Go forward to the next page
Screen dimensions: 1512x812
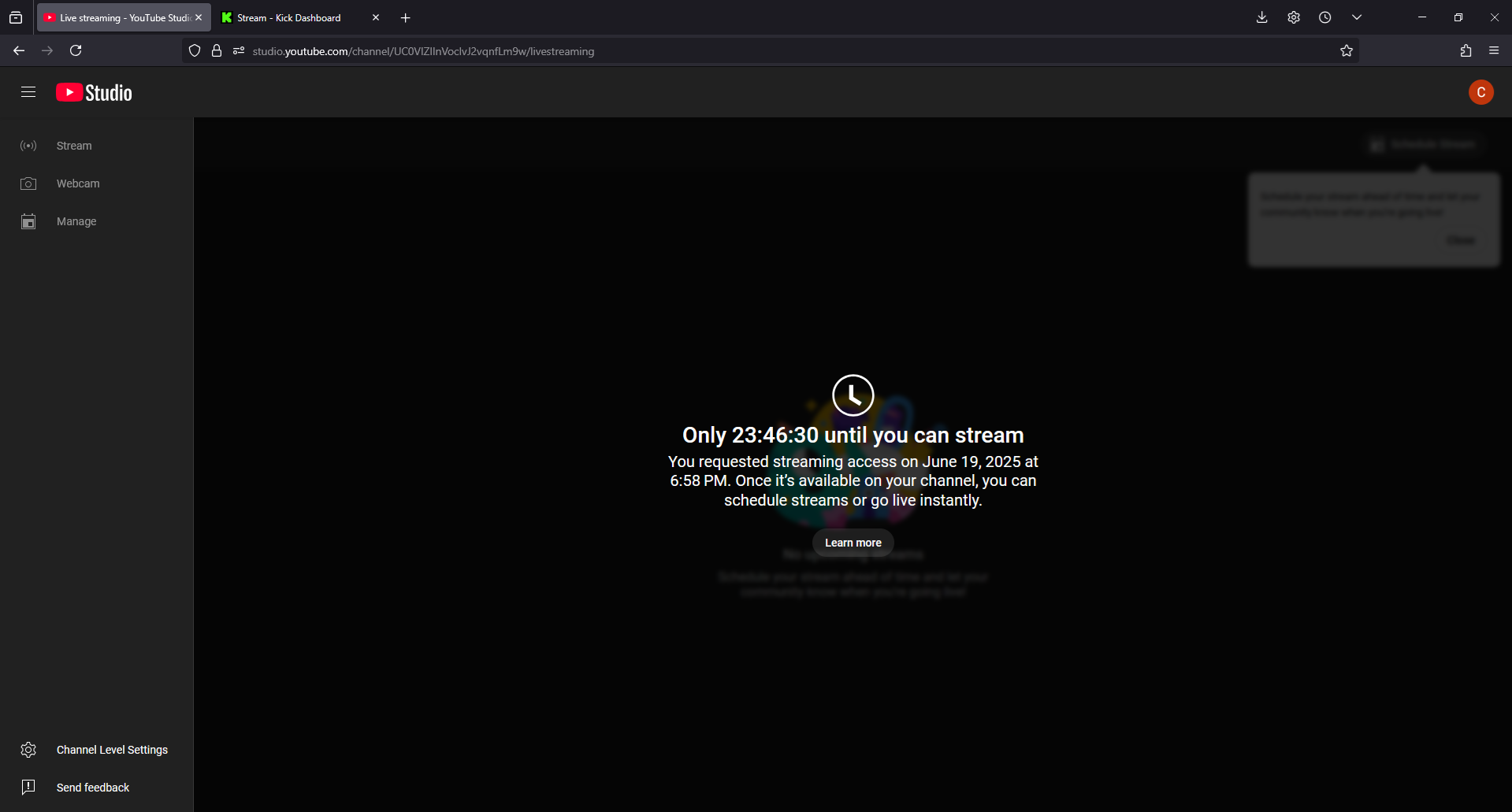[47, 50]
